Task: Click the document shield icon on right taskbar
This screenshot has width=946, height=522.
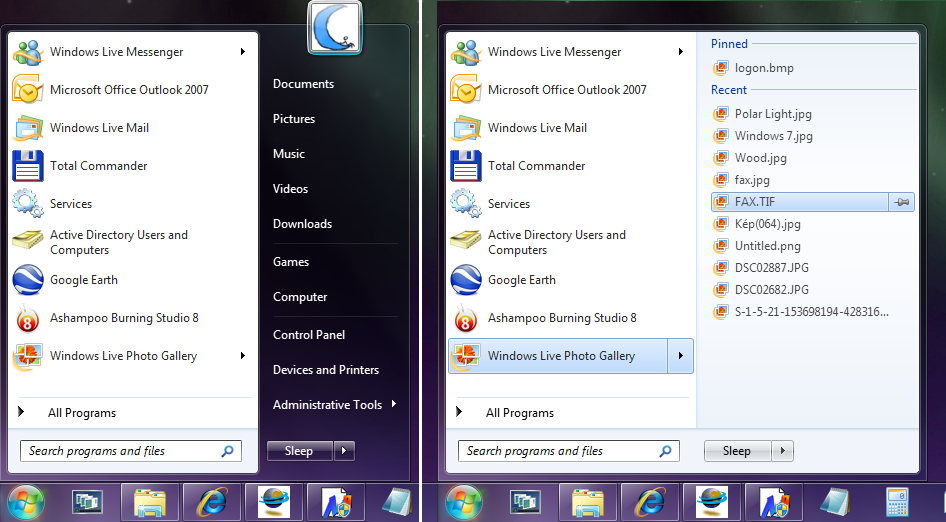Action: pos(775,503)
